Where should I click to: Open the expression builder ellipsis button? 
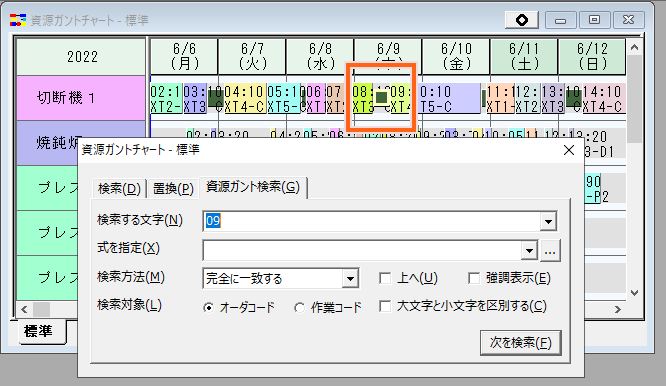[x=550, y=251]
